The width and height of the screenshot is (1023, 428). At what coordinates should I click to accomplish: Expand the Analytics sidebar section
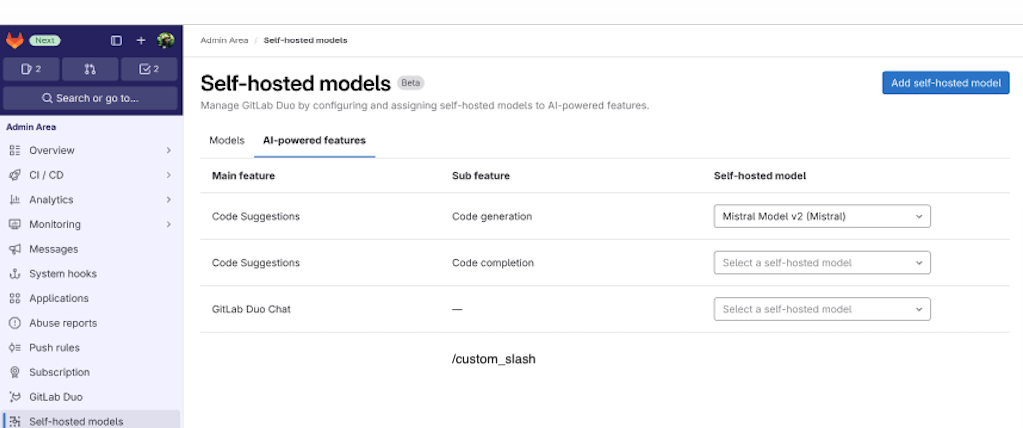pyautogui.click(x=90, y=200)
